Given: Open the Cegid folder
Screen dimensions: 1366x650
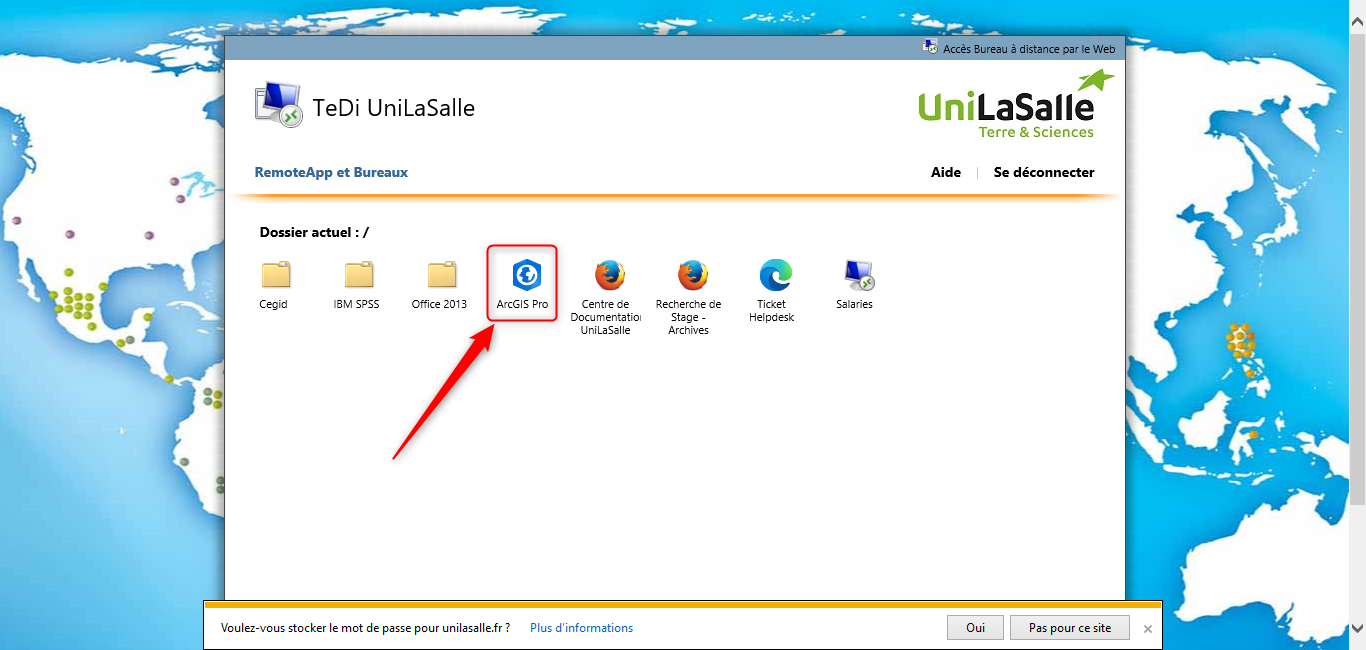Looking at the screenshot, I should (x=274, y=284).
